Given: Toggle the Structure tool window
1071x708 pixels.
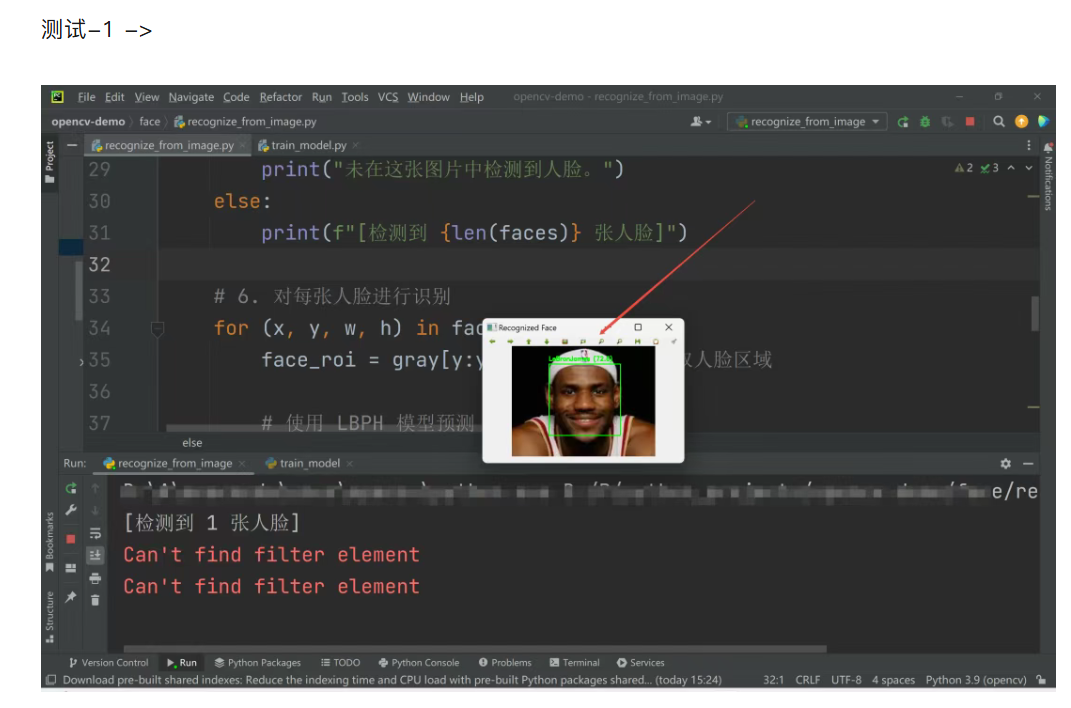Looking at the screenshot, I should pos(49,617).
